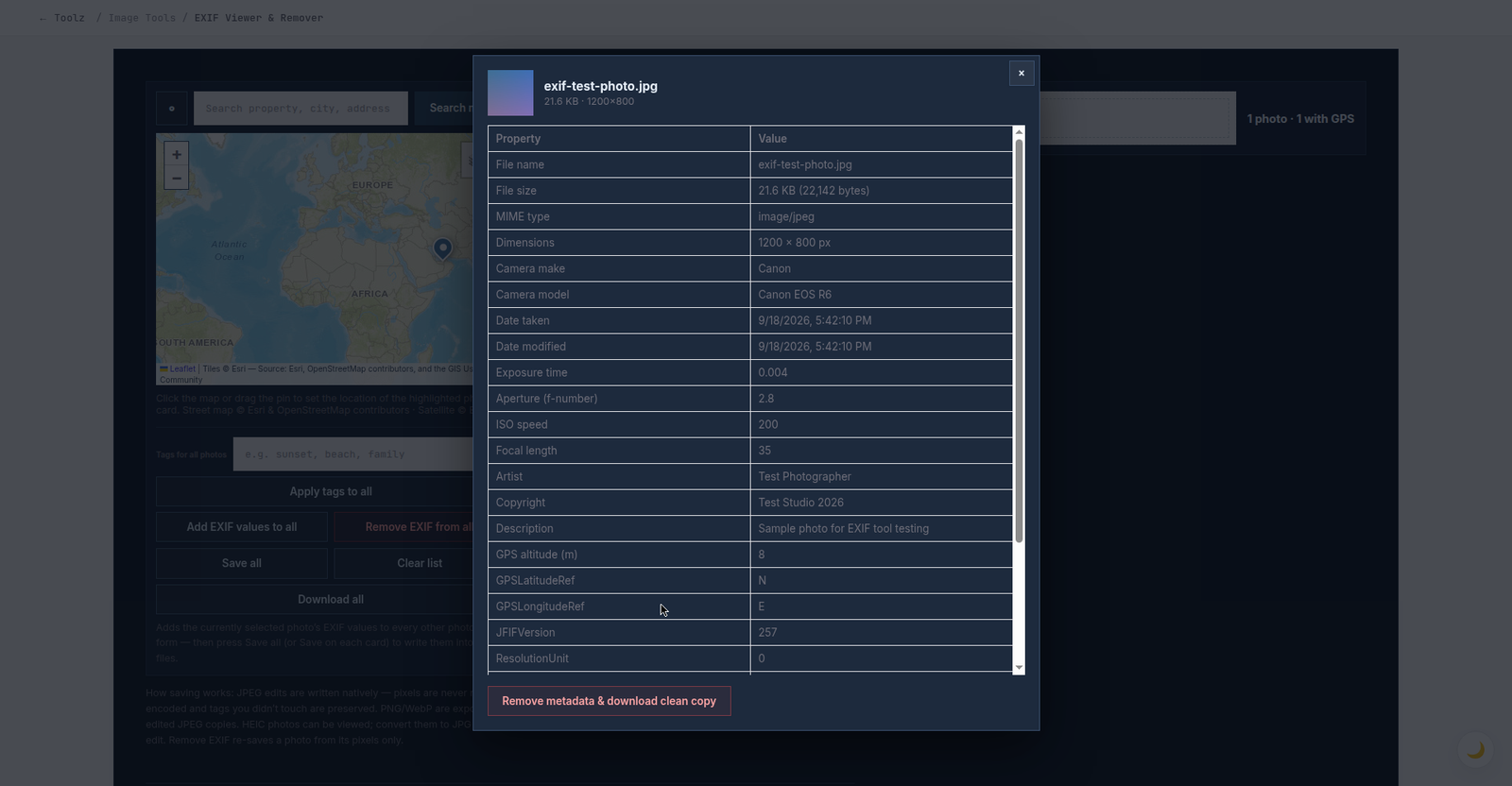Click the tags for all photos input

[353, 454]
